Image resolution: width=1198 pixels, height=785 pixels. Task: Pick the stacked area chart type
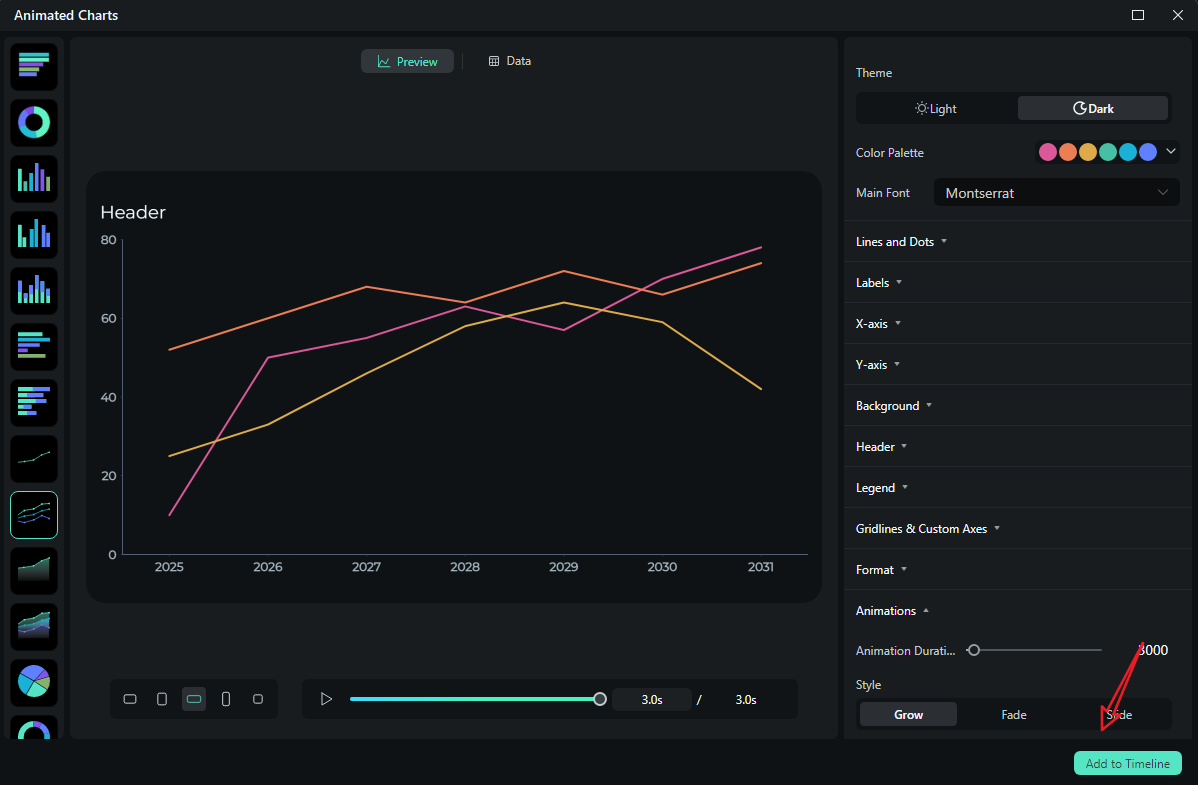point(33,626)
